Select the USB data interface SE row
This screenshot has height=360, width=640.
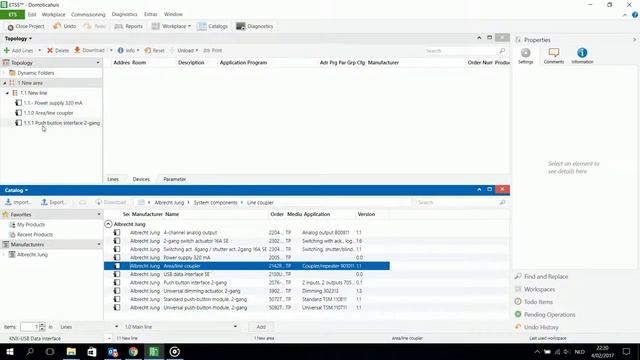tap(247, 274)
